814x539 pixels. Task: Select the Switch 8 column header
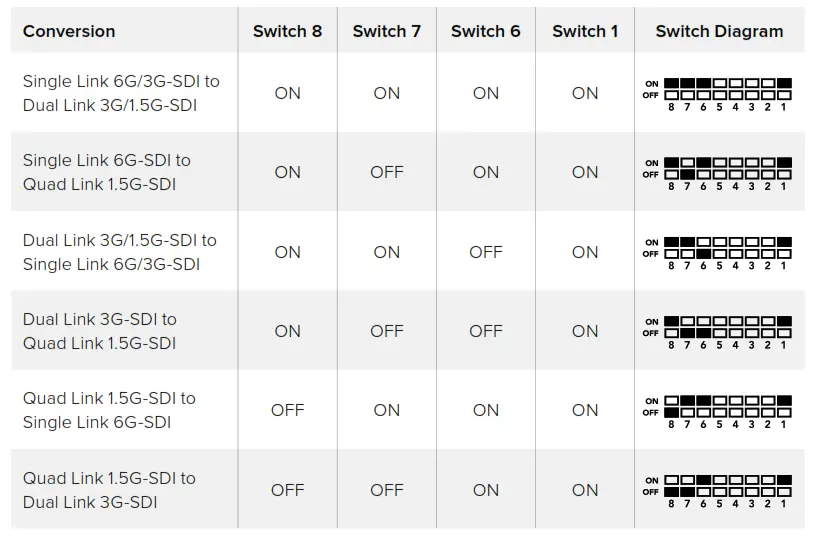click(x=287, y=31)
